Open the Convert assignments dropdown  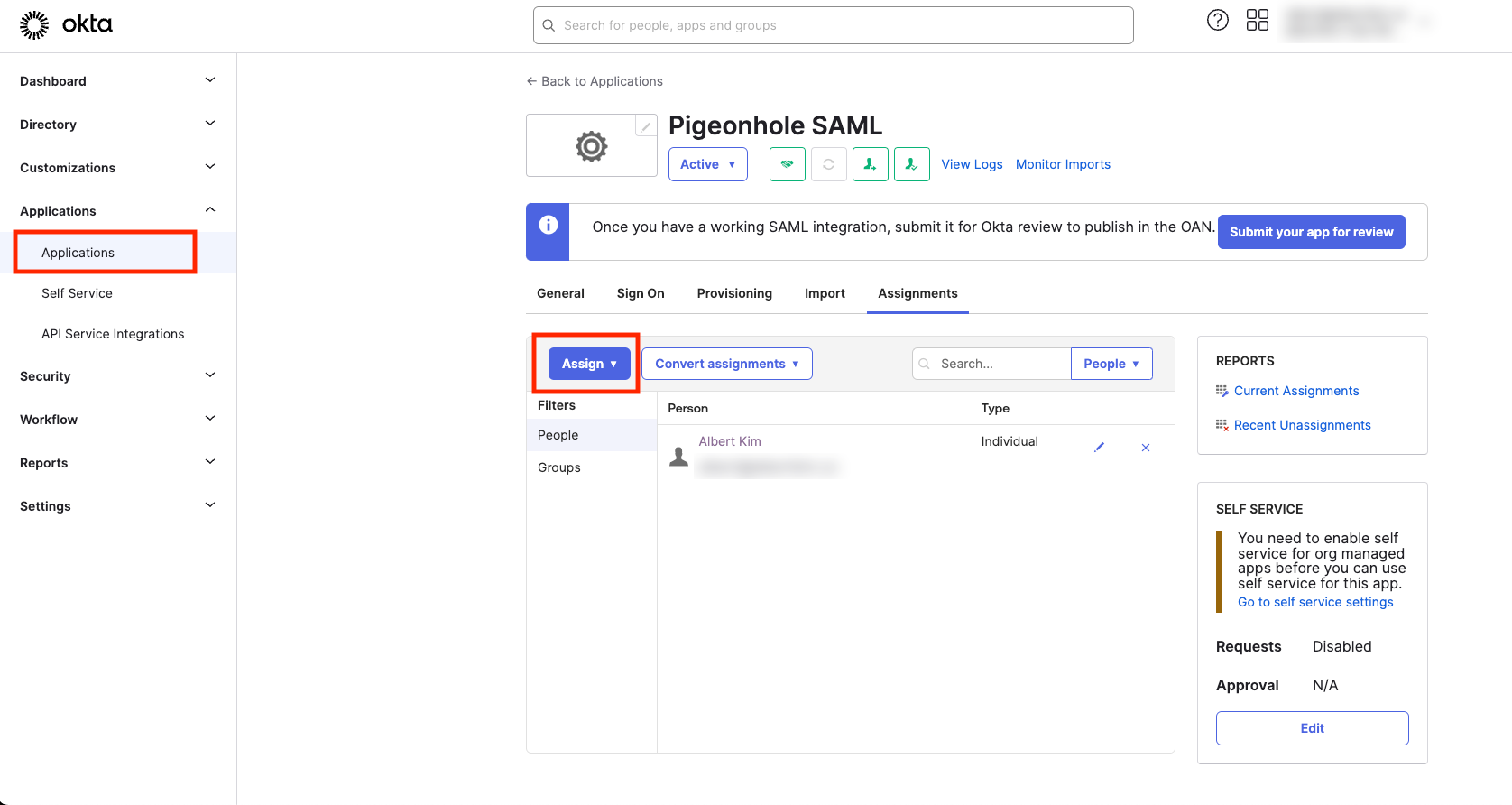click(727, 364)
